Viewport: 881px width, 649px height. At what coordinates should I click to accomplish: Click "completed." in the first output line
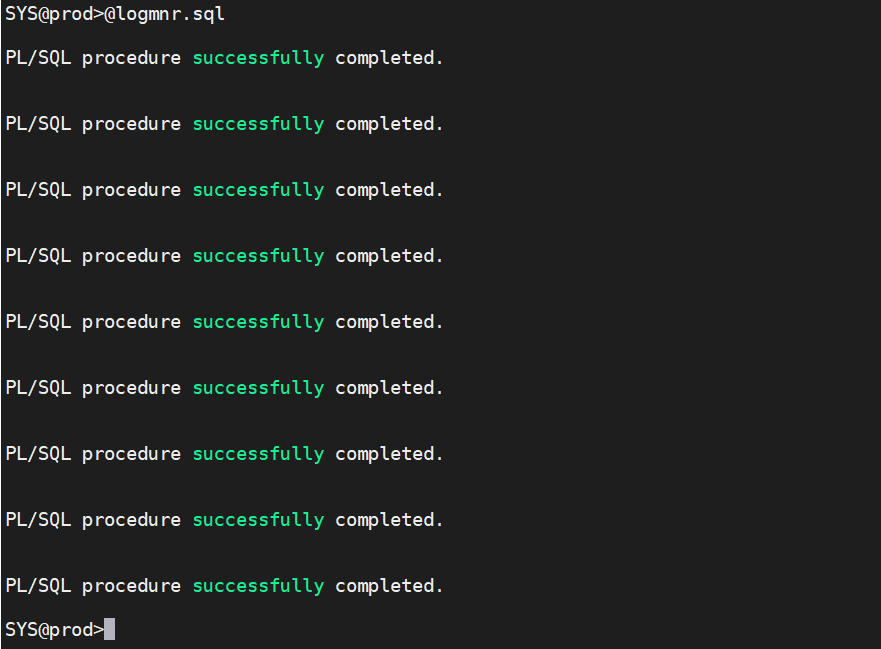pos(389,58)
